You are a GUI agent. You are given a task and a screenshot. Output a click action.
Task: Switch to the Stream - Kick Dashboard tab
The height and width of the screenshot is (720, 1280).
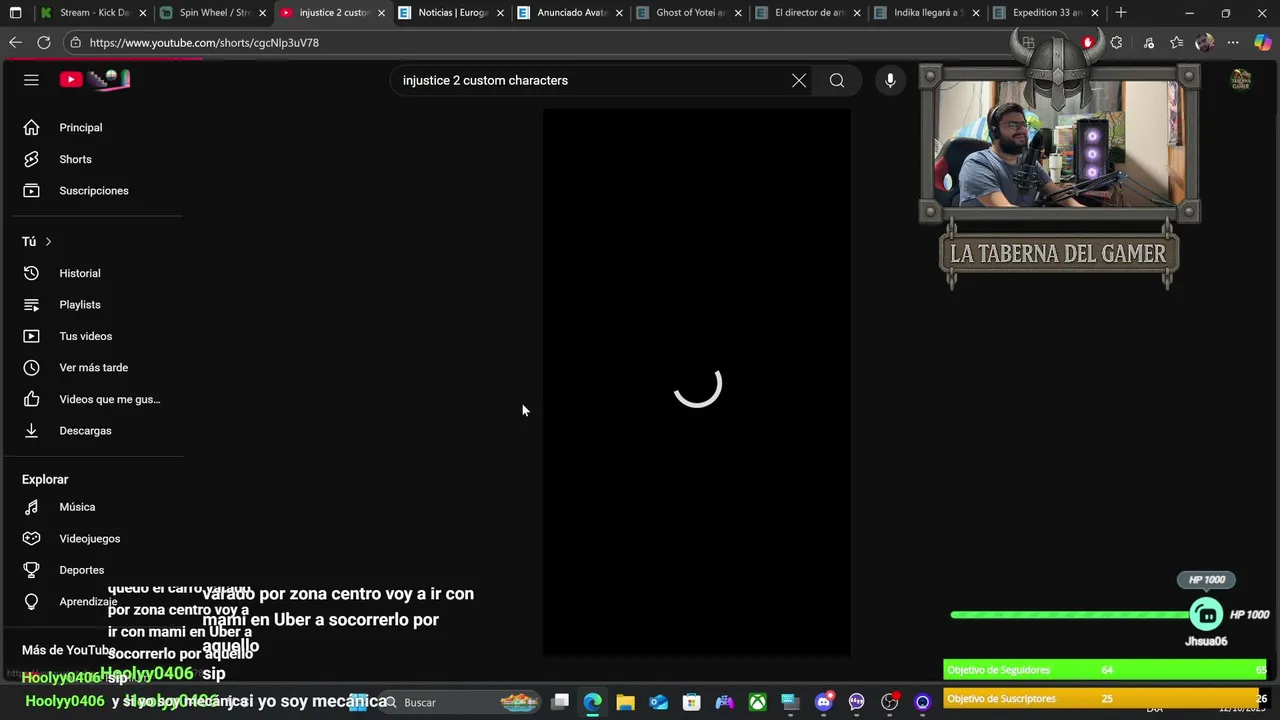(x=94, y=13)
